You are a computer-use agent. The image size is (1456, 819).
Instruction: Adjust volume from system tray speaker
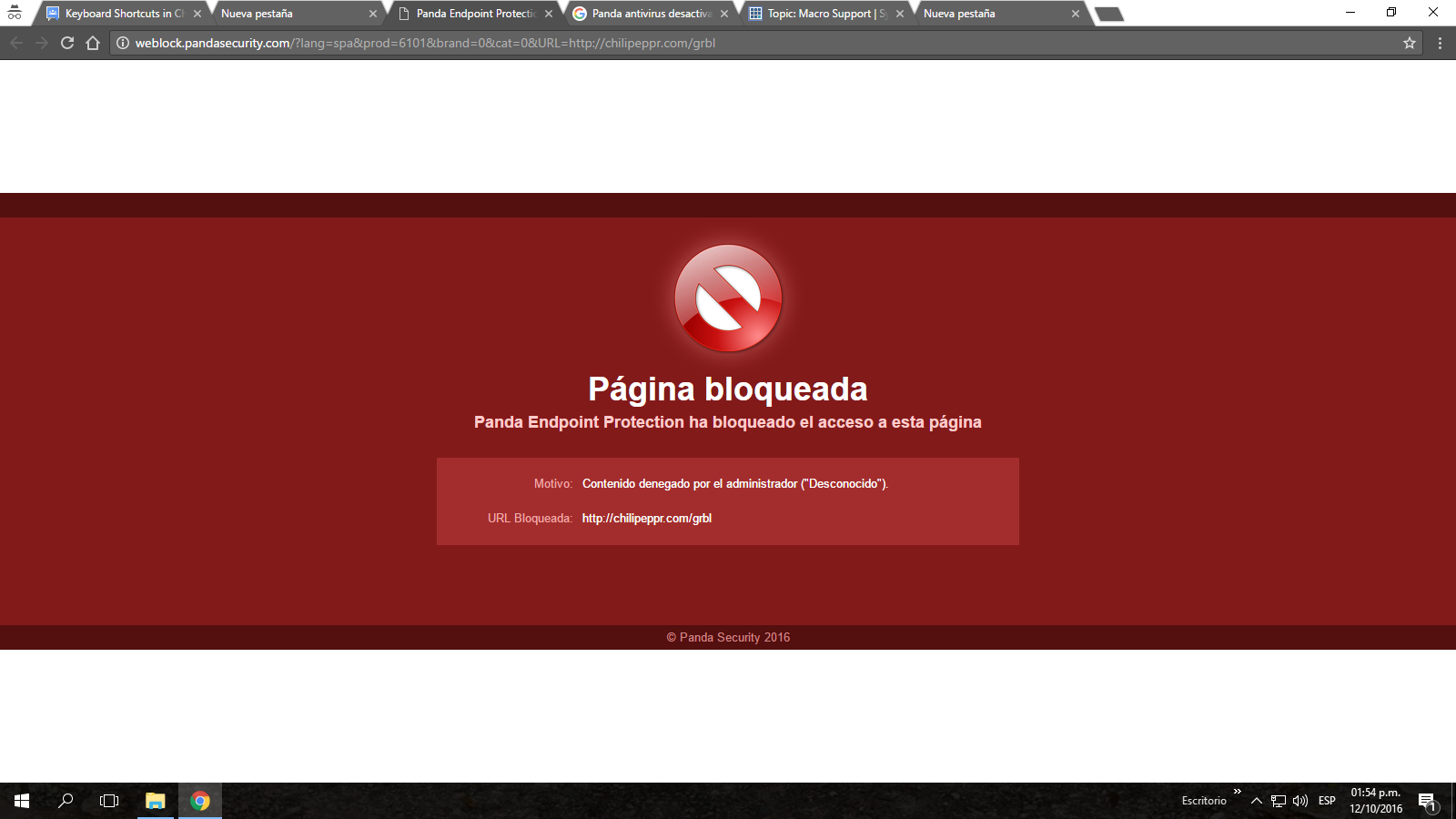pyautogui.click(x=1300, y=801)
